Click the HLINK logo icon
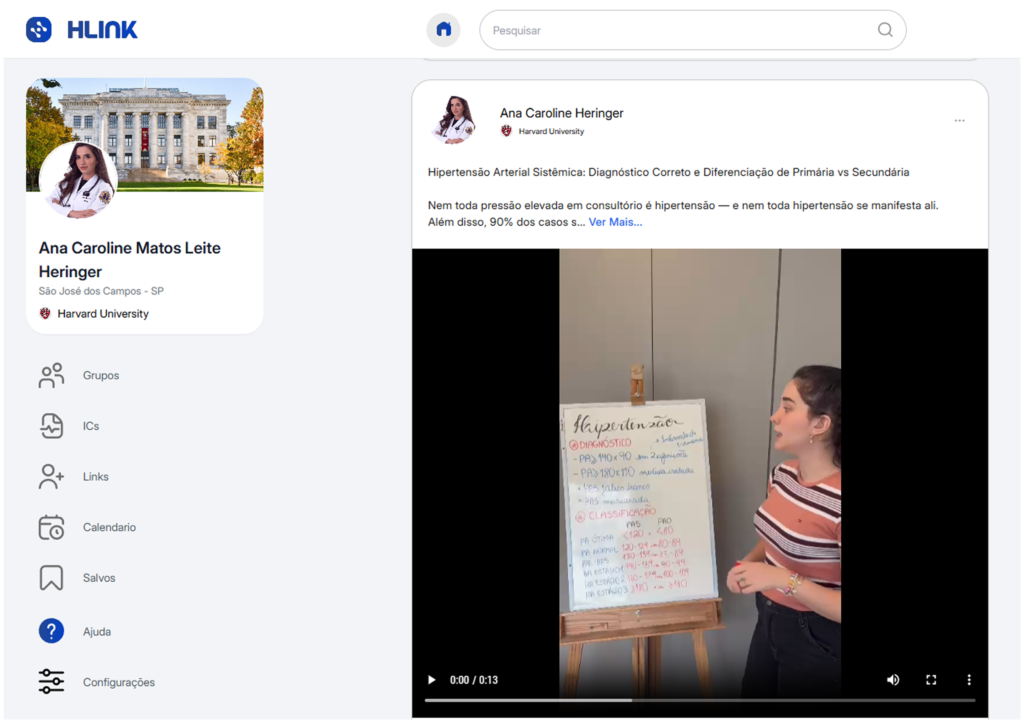Image resolution: width=1024 pixels, height=723 pixels. click(x=39, y=30)
